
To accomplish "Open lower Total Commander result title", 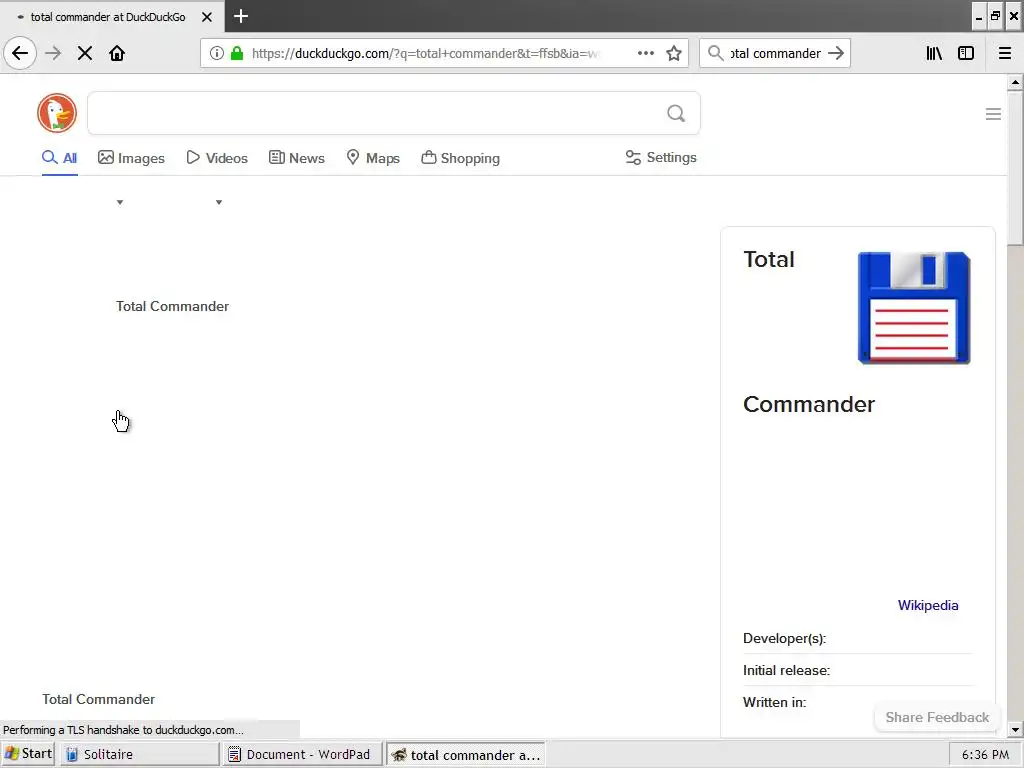I will [99, 699].
